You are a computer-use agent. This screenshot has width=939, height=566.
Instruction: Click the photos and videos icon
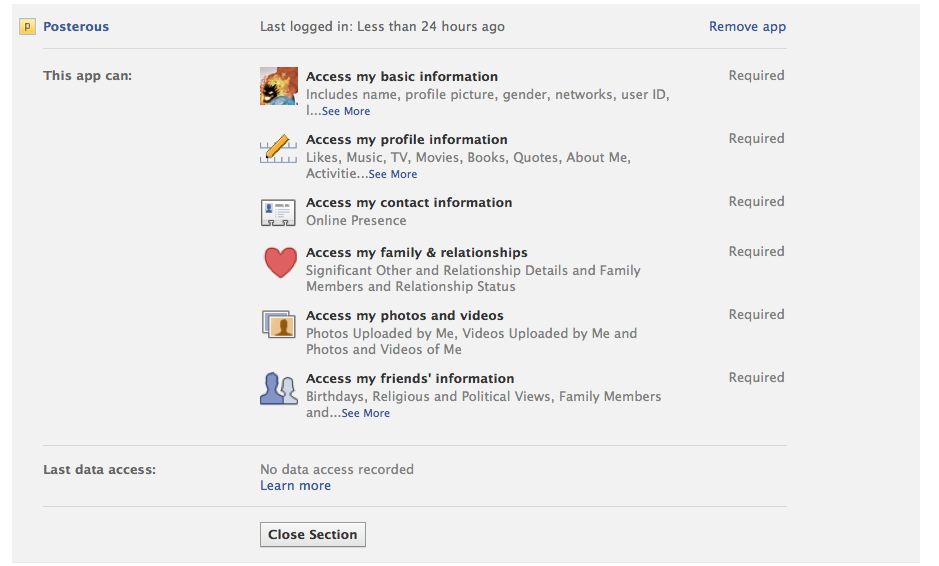click(279, 325)
